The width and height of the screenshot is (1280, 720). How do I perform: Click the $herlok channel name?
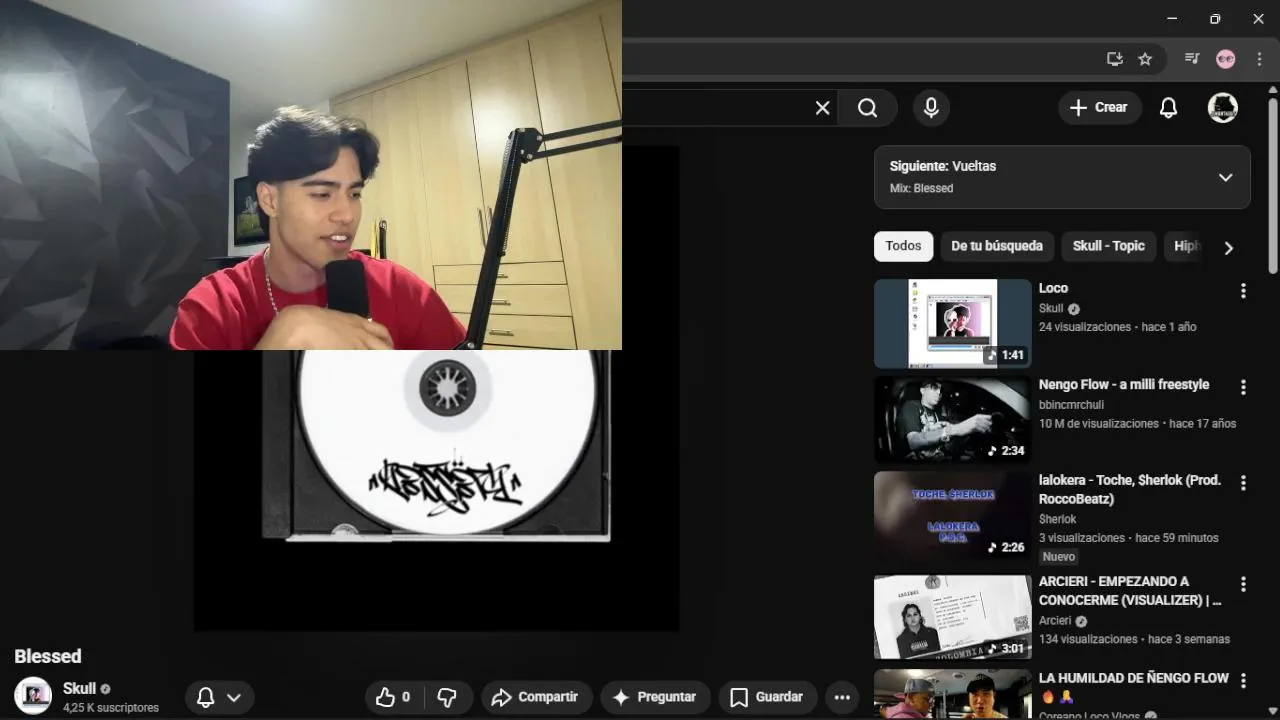click(x=1057, y=519)
